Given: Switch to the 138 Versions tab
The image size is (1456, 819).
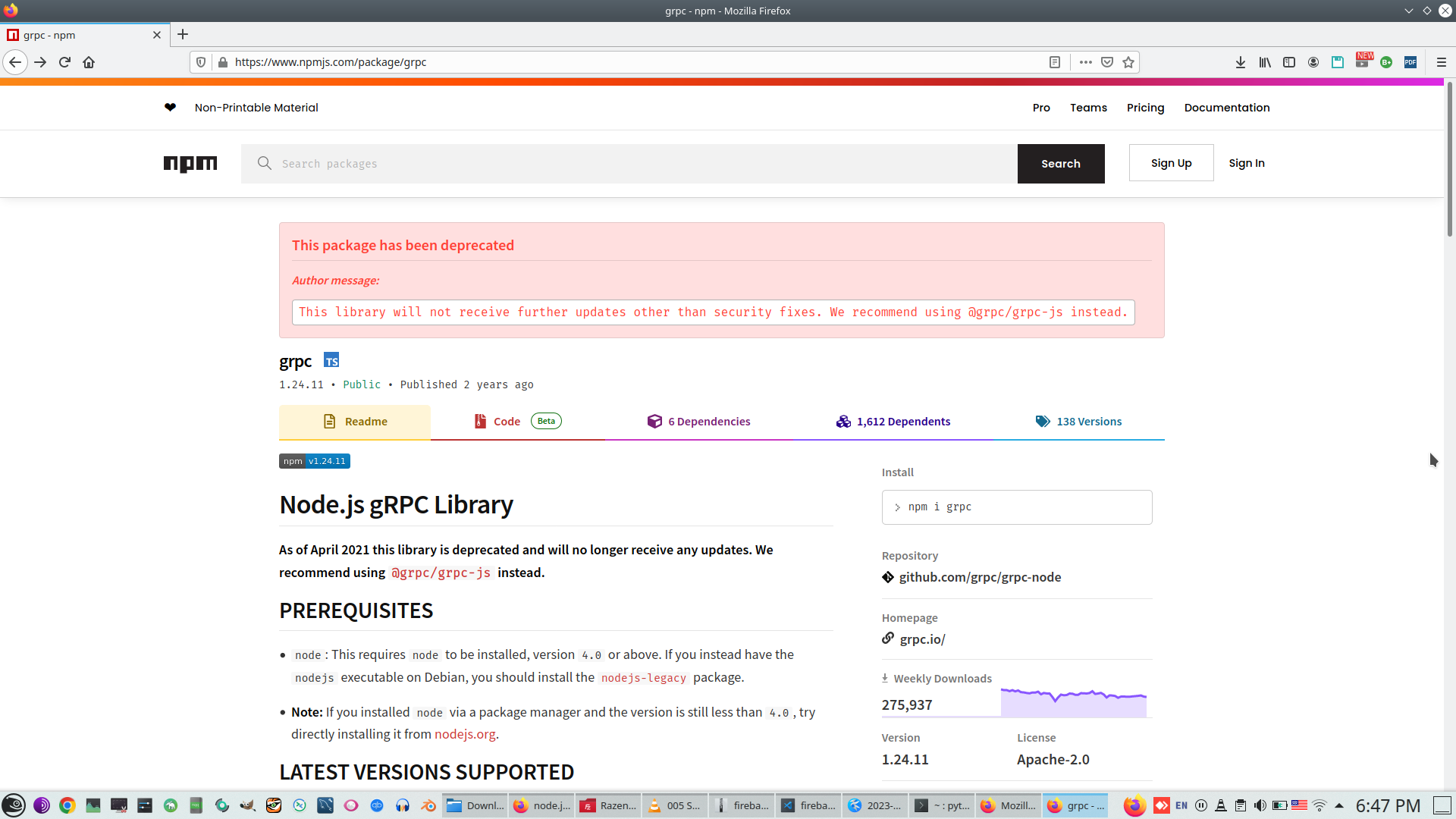Looking at the screenshot, I should (x=1079, y=422).
